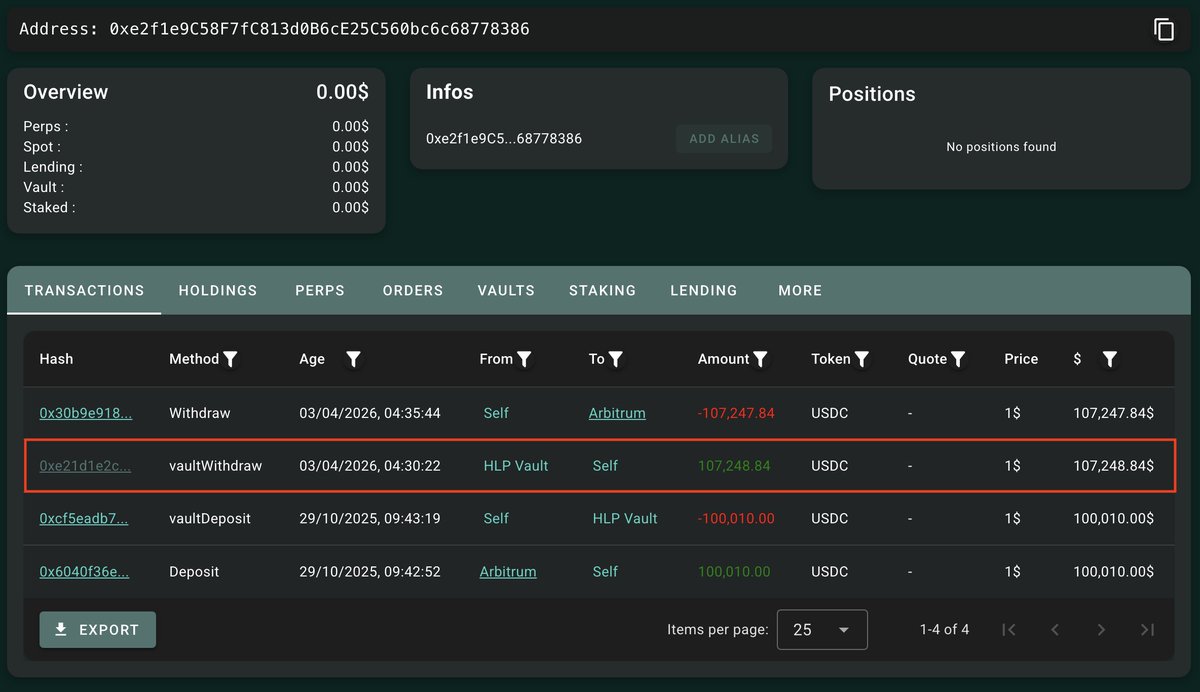
Task: Open the Perps tab
Action: point(320,291)
